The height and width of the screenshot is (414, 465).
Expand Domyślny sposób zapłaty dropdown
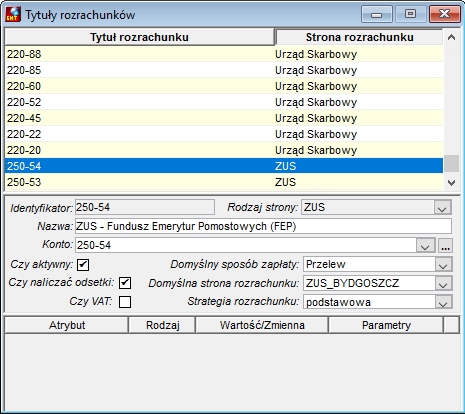443,265
